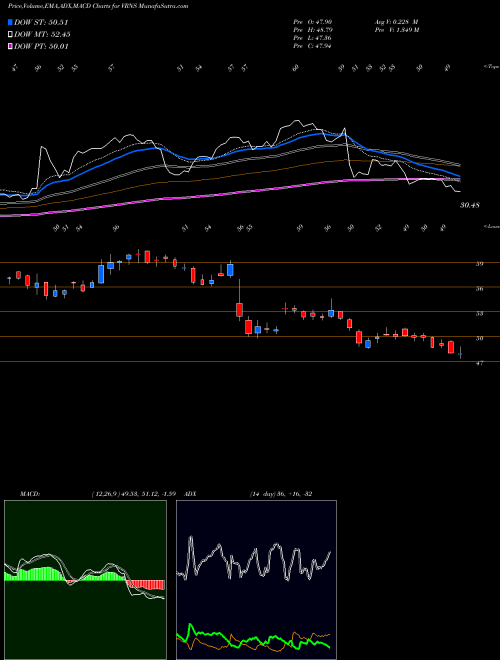Click the 53 price axis label
Image resolution: width=500 pixels, height=660 pixels.
pos(480,314)
